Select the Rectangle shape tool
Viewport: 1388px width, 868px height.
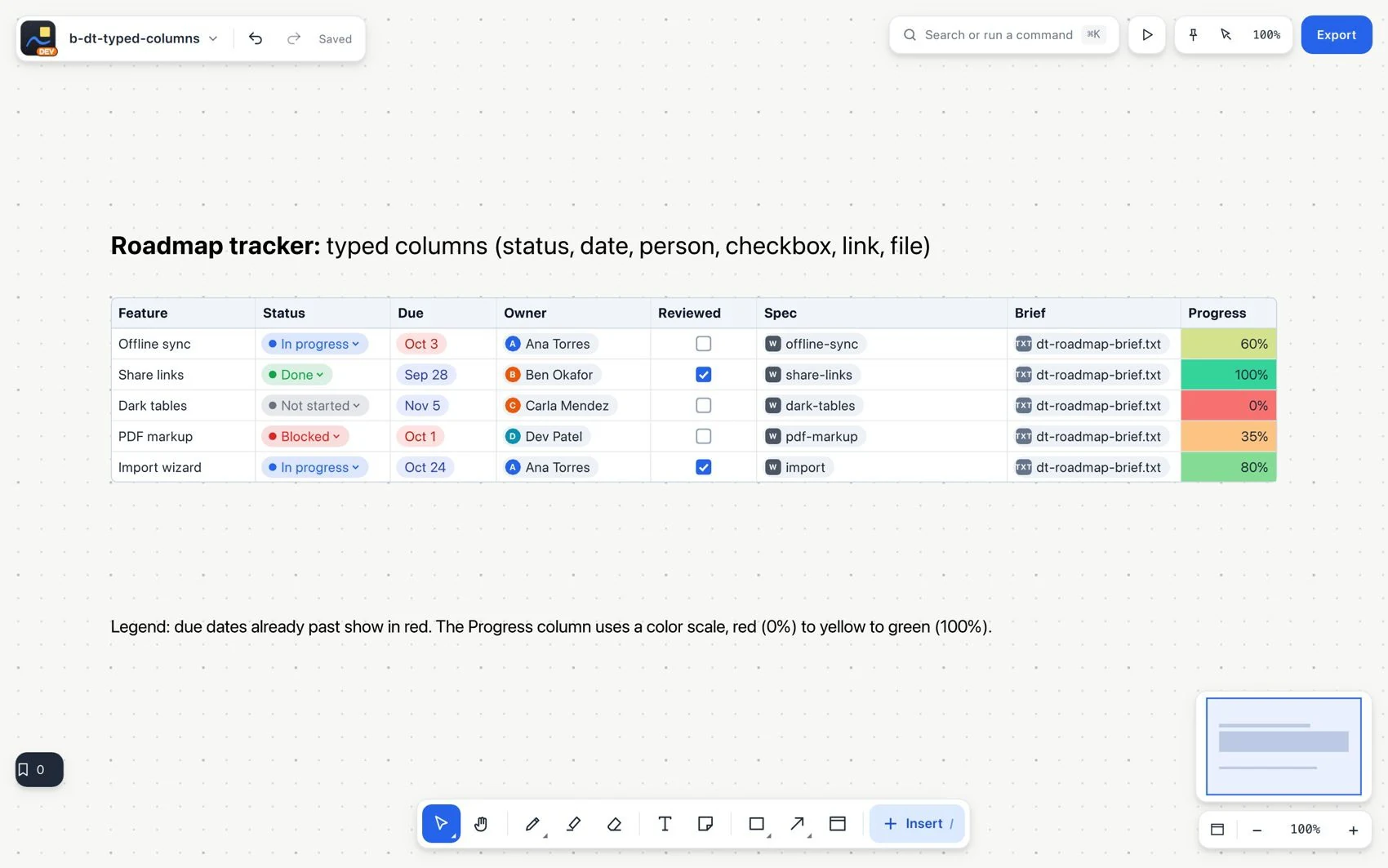[x=757, y=823]
